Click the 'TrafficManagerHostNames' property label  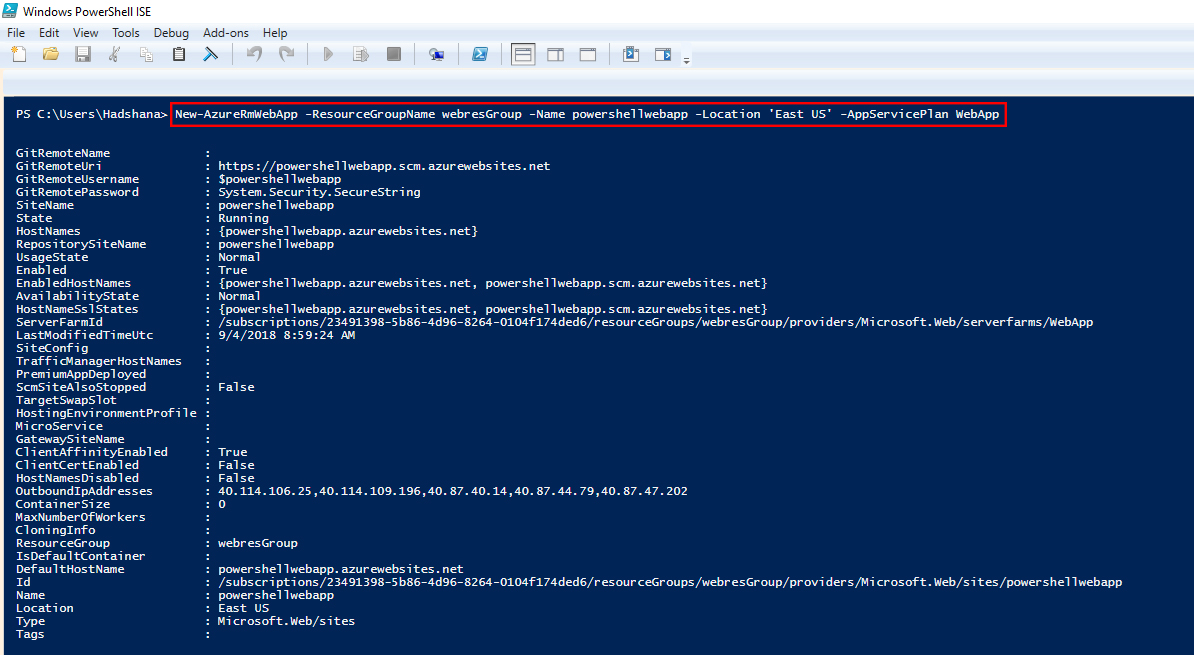click(98, 361)
